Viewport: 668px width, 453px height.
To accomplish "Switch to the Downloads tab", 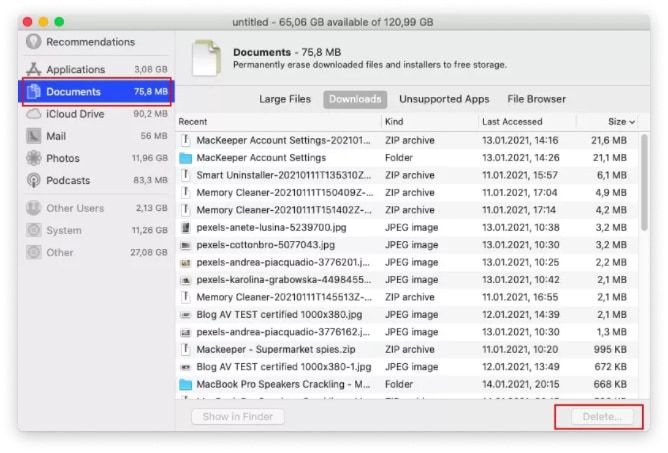I will click(x=355, y=99).
